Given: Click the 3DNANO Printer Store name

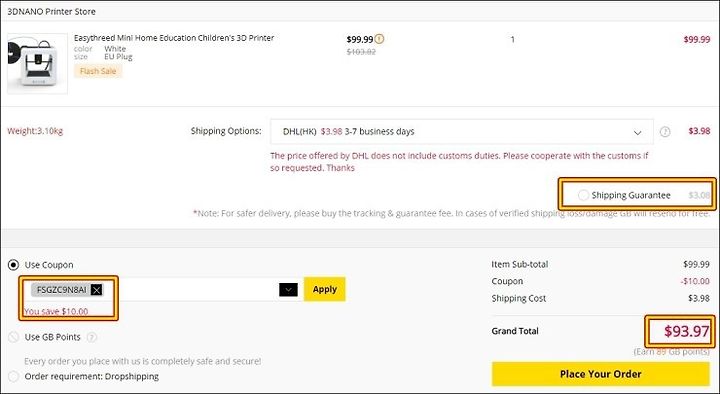Looking at the screenshot, I should pos(51,11).
